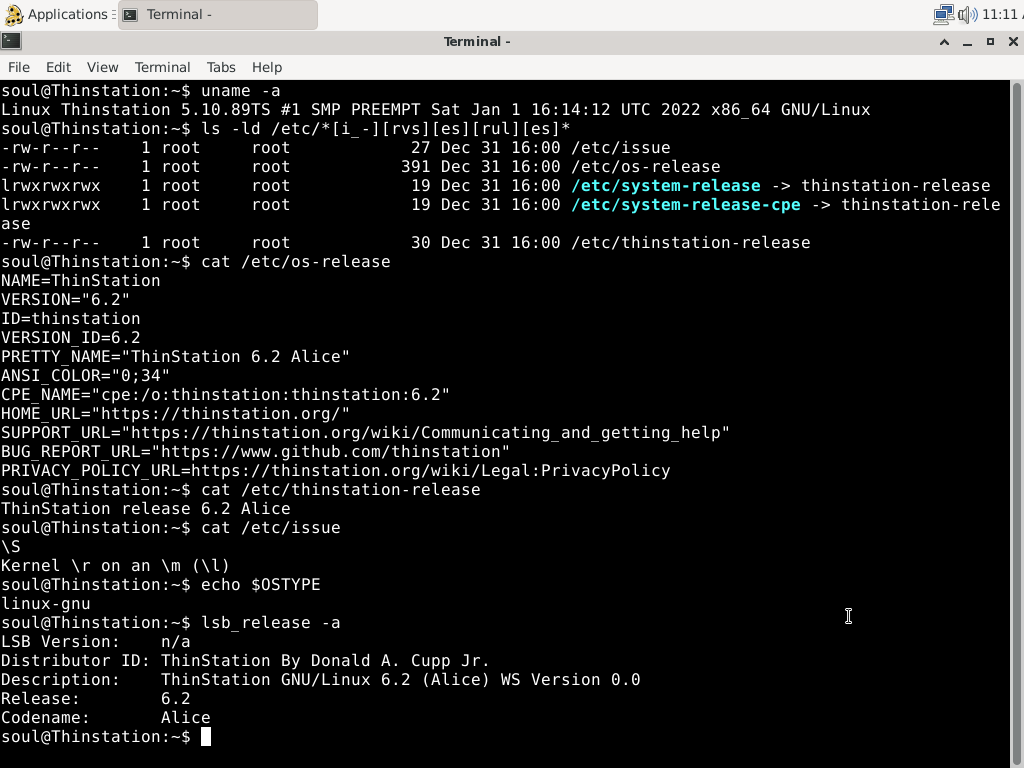Click the PRIVACY_POLICY_URL wiki address
Viewport: 1024px width, 768px height.
click(x=430, y=470)
